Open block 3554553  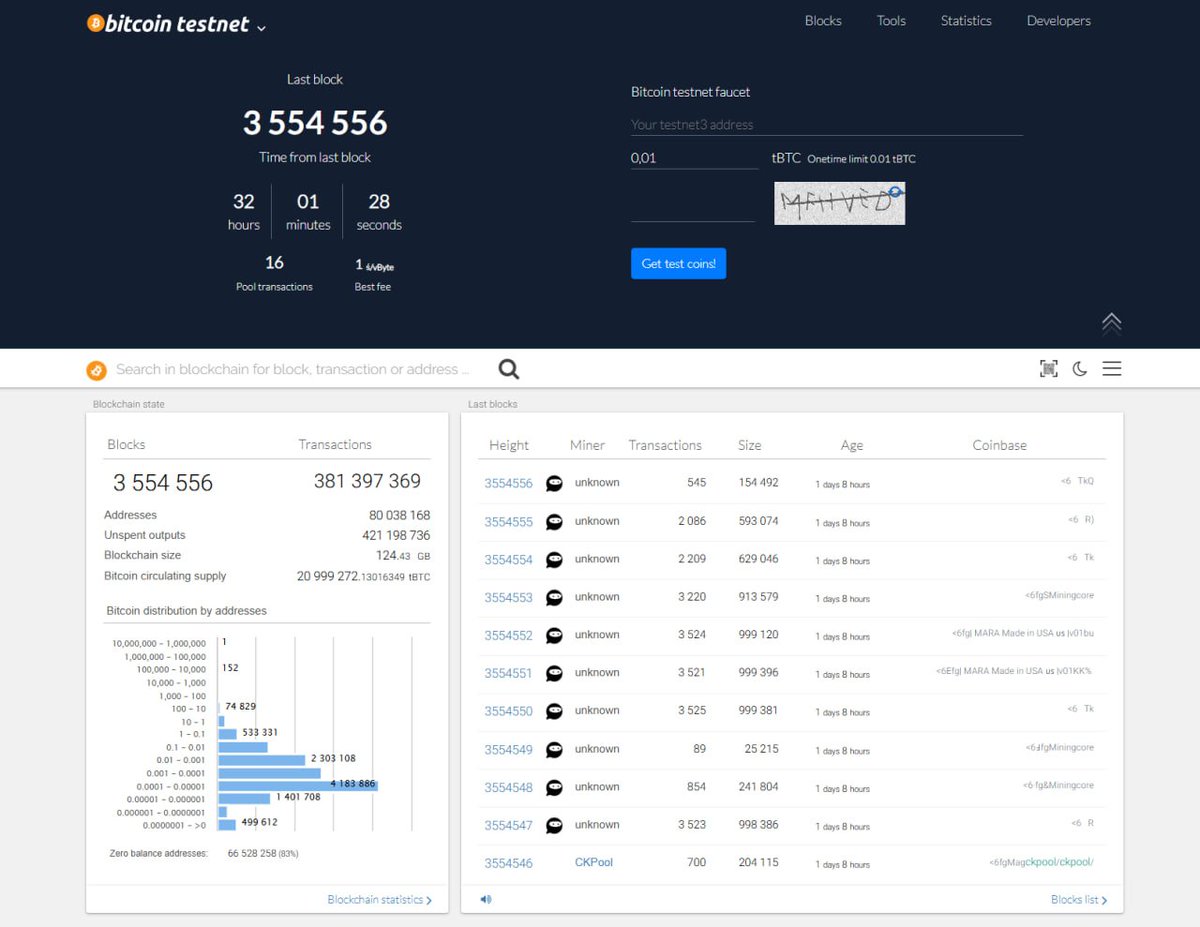click(509, 598)
